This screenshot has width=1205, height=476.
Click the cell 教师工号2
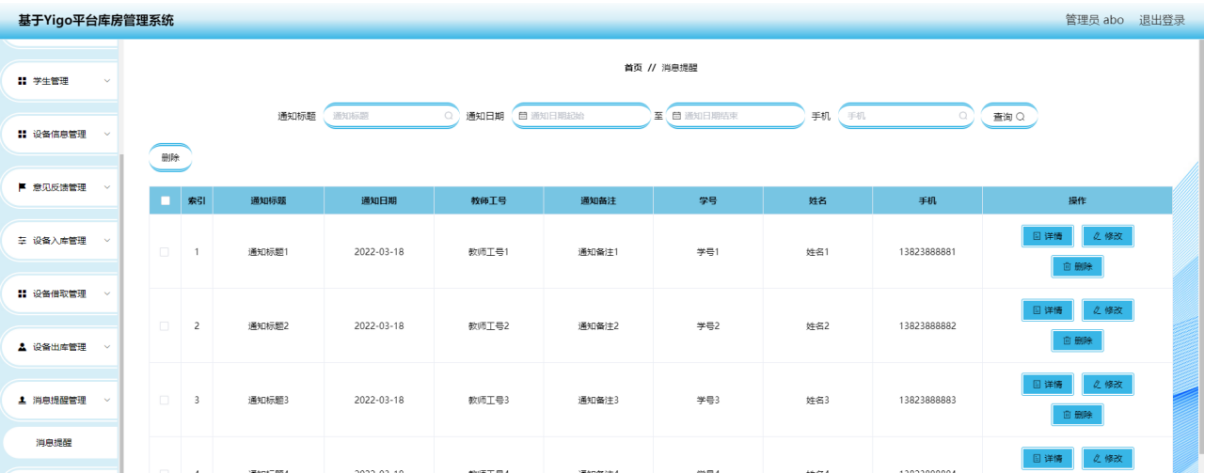pos(489,326)
